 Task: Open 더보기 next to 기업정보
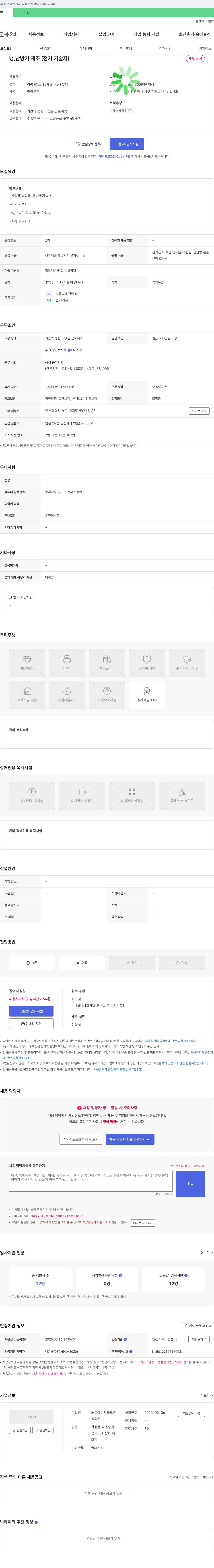pyautogui.click(x=207, y=1395)
